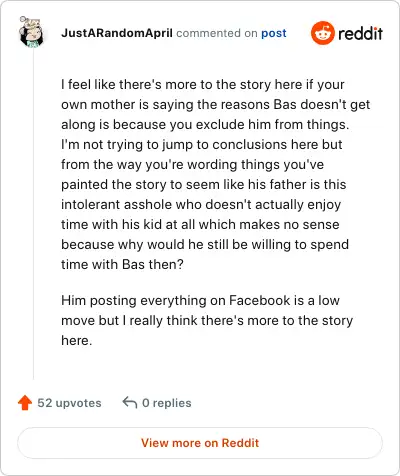Open the blue 'post' link
This screenshot has width=400, height=476.
pyautogui.click(x=274, y=33)
